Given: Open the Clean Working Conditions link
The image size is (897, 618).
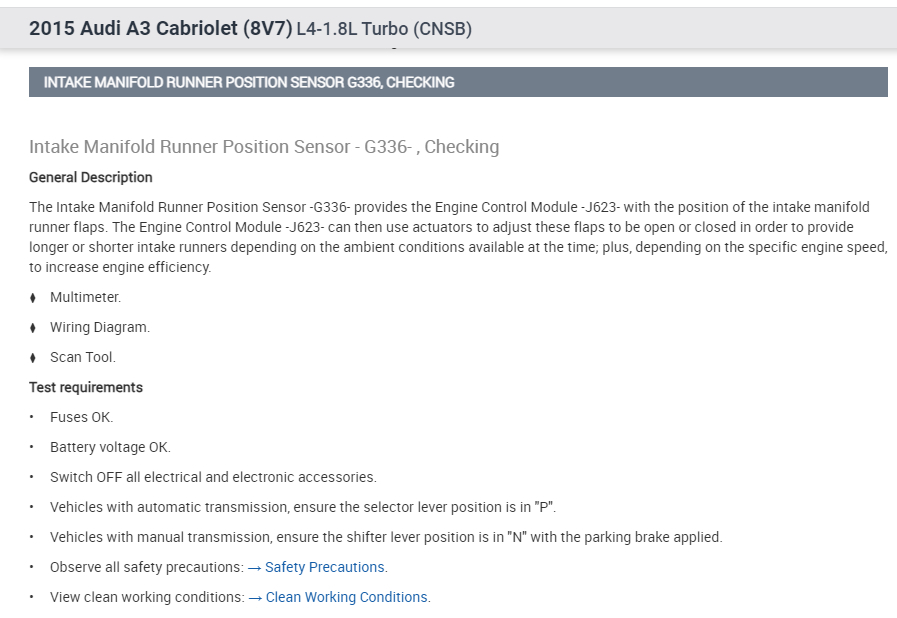Looking at the screenshot, I should (x=347, y=597).
